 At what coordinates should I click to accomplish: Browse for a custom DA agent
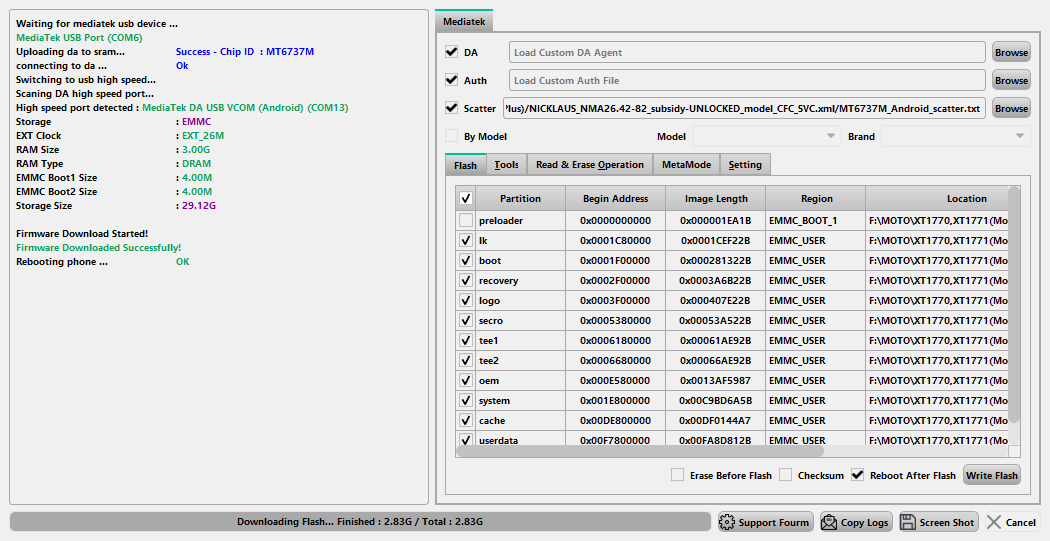point(1011,52)
